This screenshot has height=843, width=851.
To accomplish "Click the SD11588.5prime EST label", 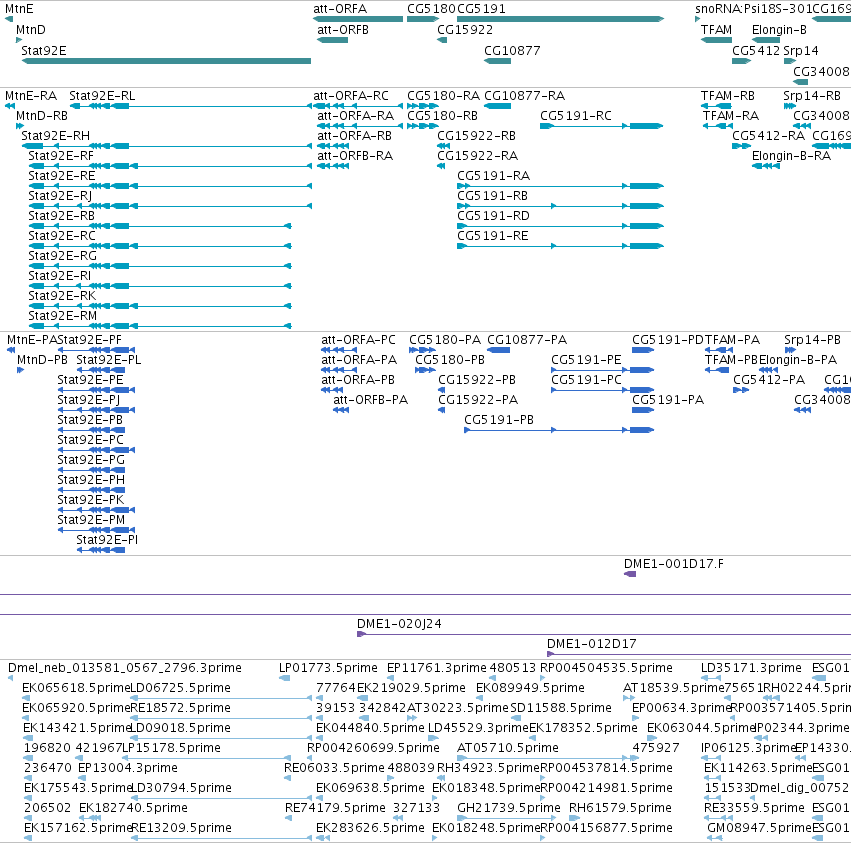I will pos(561,708).
